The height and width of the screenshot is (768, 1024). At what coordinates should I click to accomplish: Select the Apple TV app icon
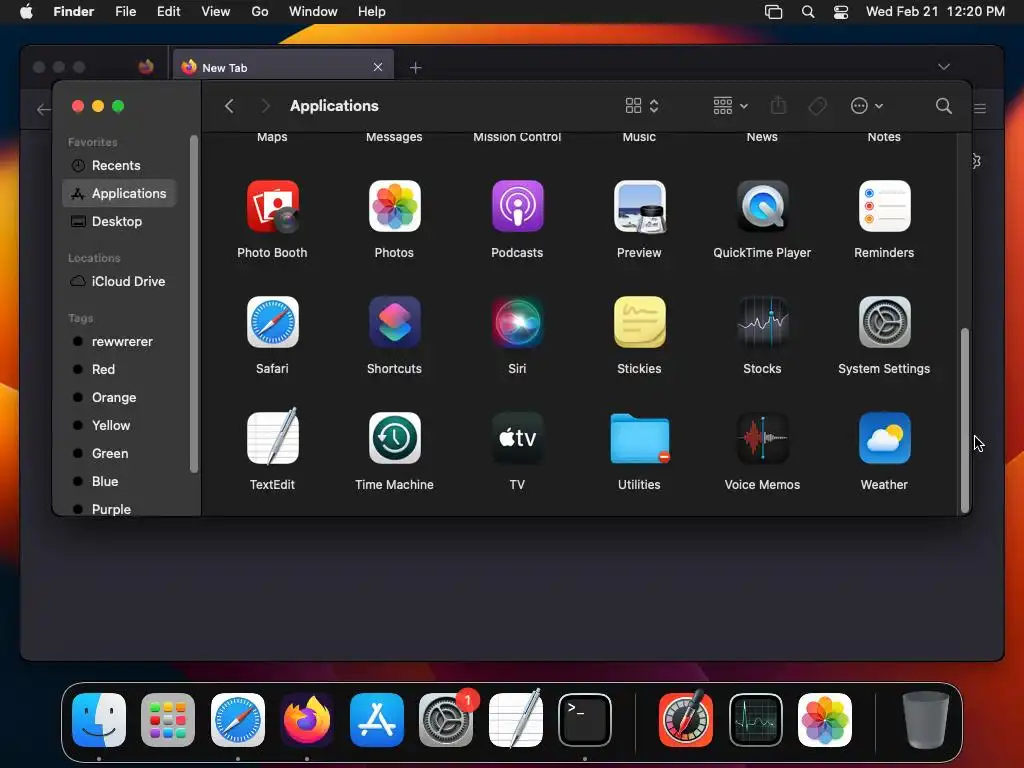click(517, 438)
